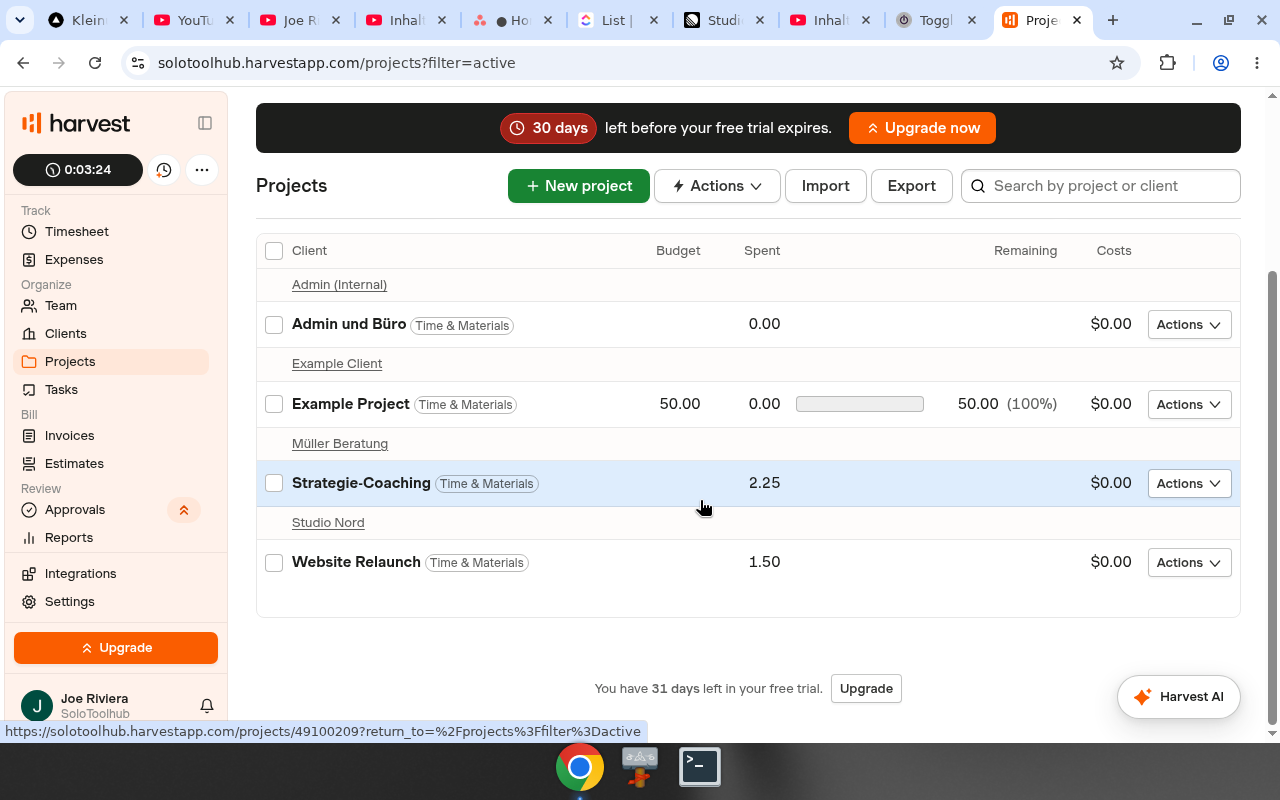Select the Strategie-Coaching checkbox

274,483
